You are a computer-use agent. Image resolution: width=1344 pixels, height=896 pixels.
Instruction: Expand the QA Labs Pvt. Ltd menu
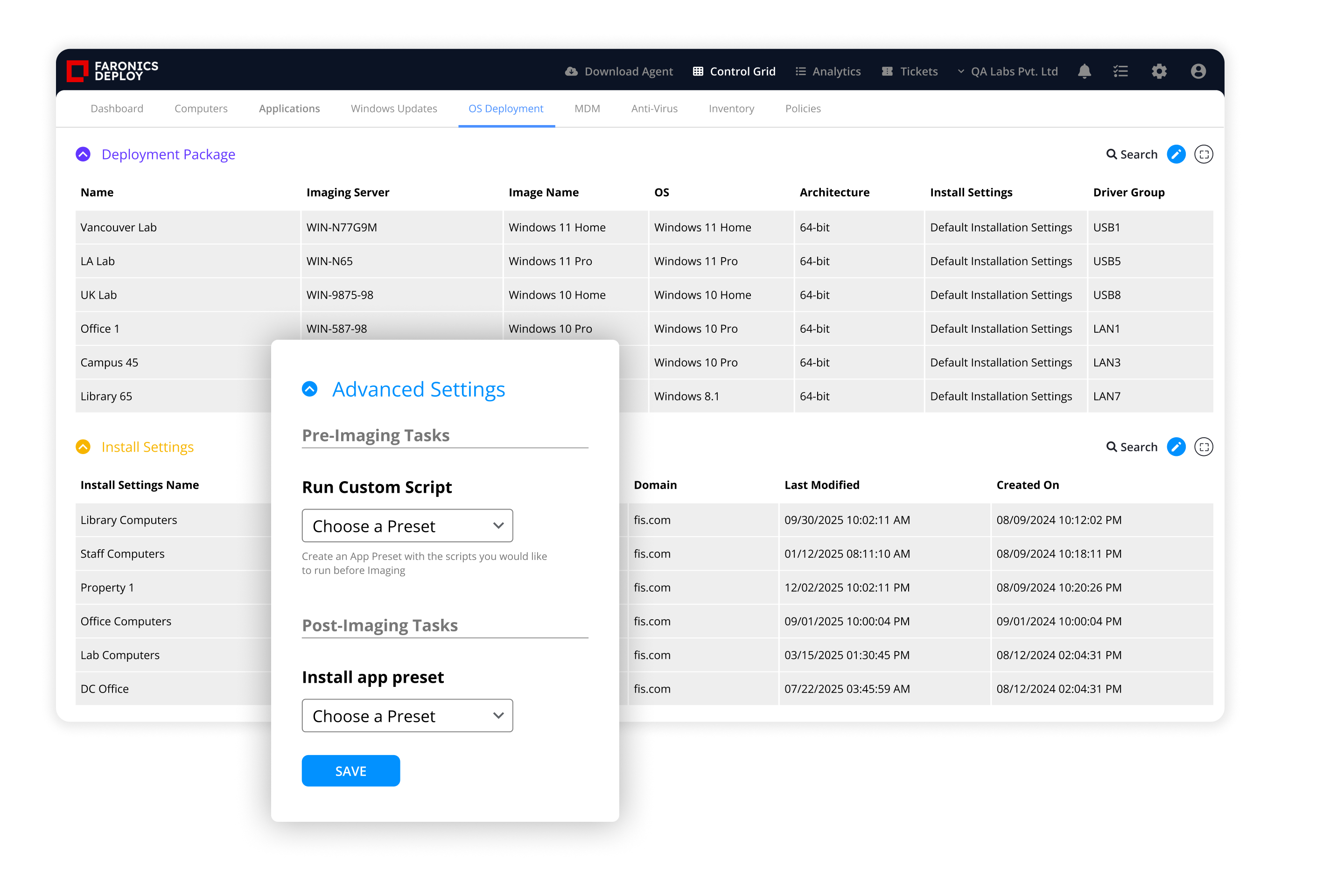pyautogui.click(x=1008, y=71)
